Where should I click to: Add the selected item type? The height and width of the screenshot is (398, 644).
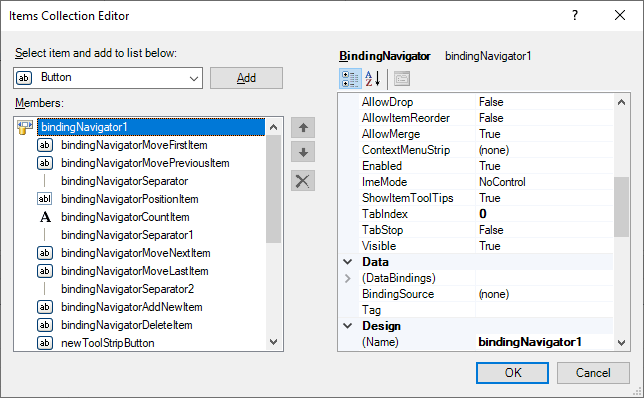[246, 78]
